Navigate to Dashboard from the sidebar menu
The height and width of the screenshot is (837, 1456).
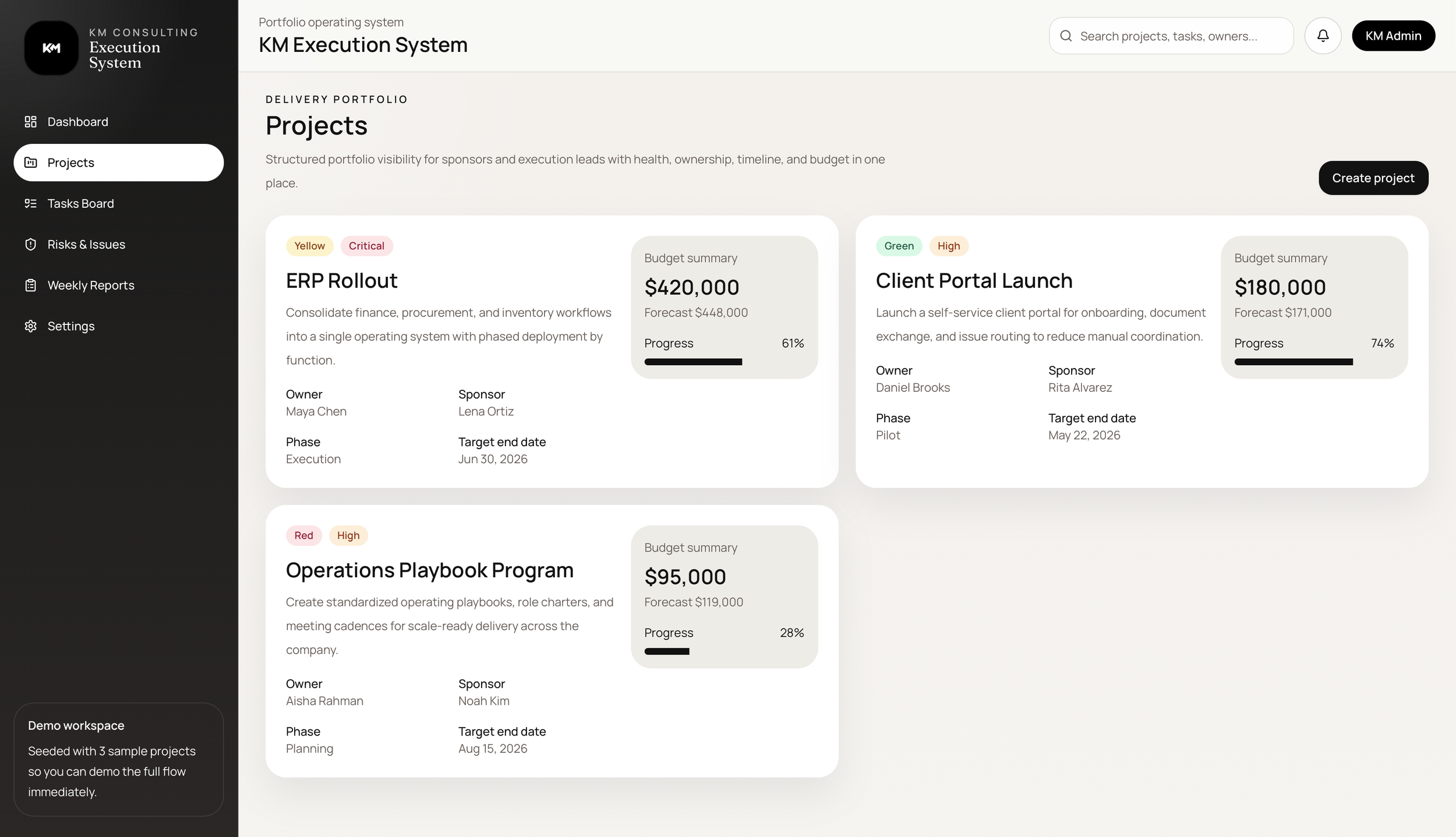(77, 122)
